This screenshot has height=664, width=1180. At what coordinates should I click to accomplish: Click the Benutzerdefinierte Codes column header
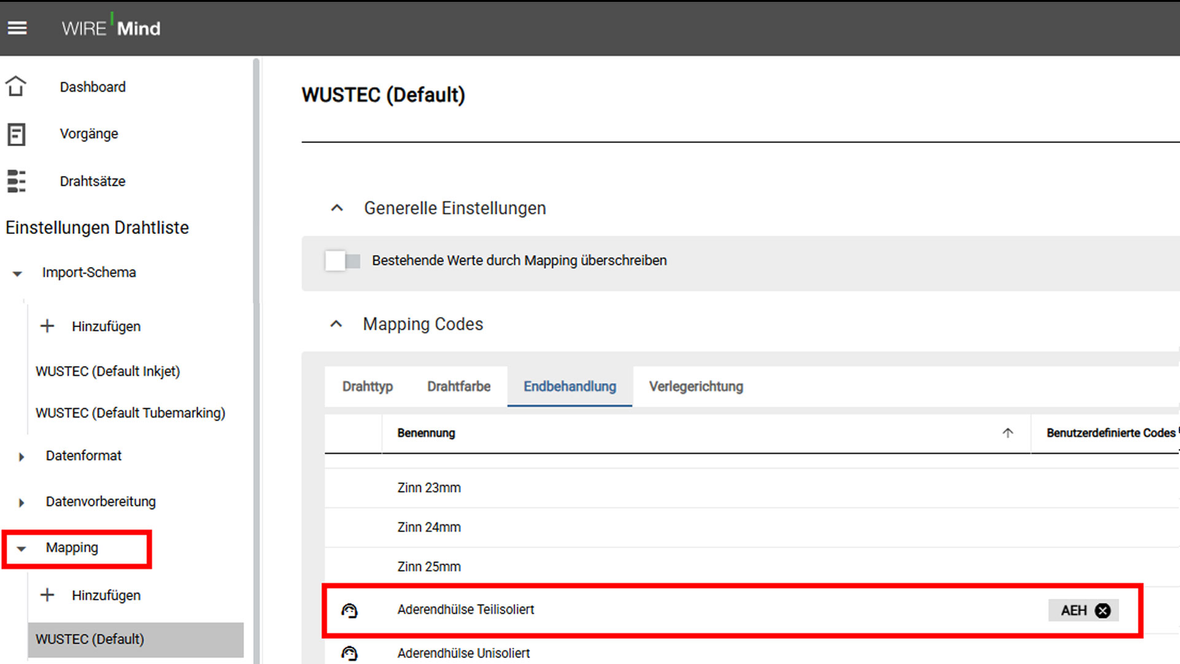(x=1111, y=433)
